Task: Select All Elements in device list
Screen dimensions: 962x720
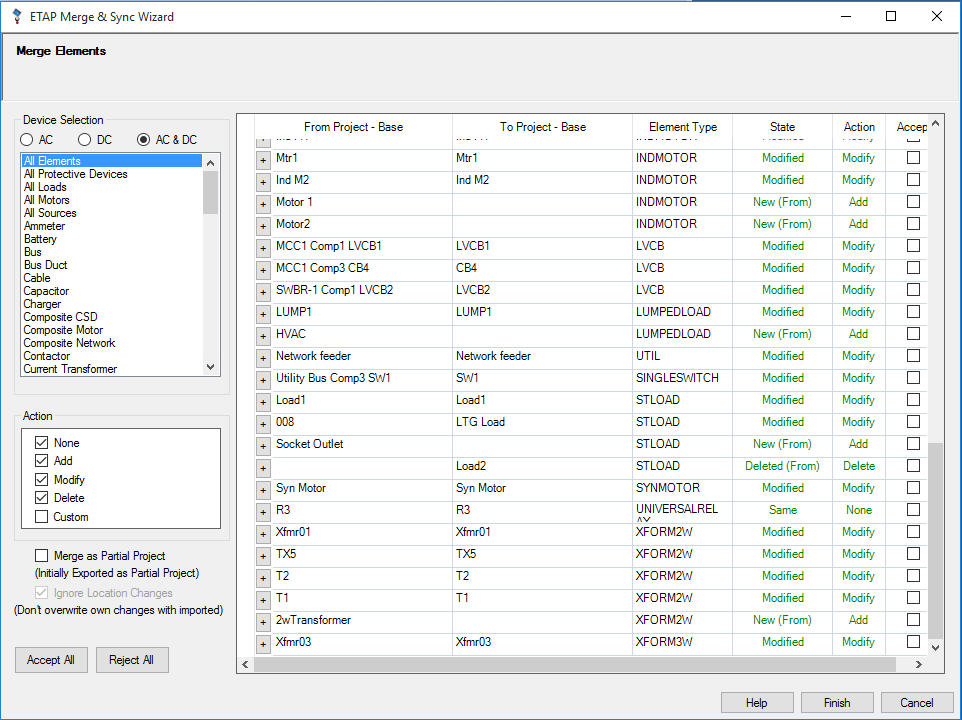Action: [x=112, y=161]
